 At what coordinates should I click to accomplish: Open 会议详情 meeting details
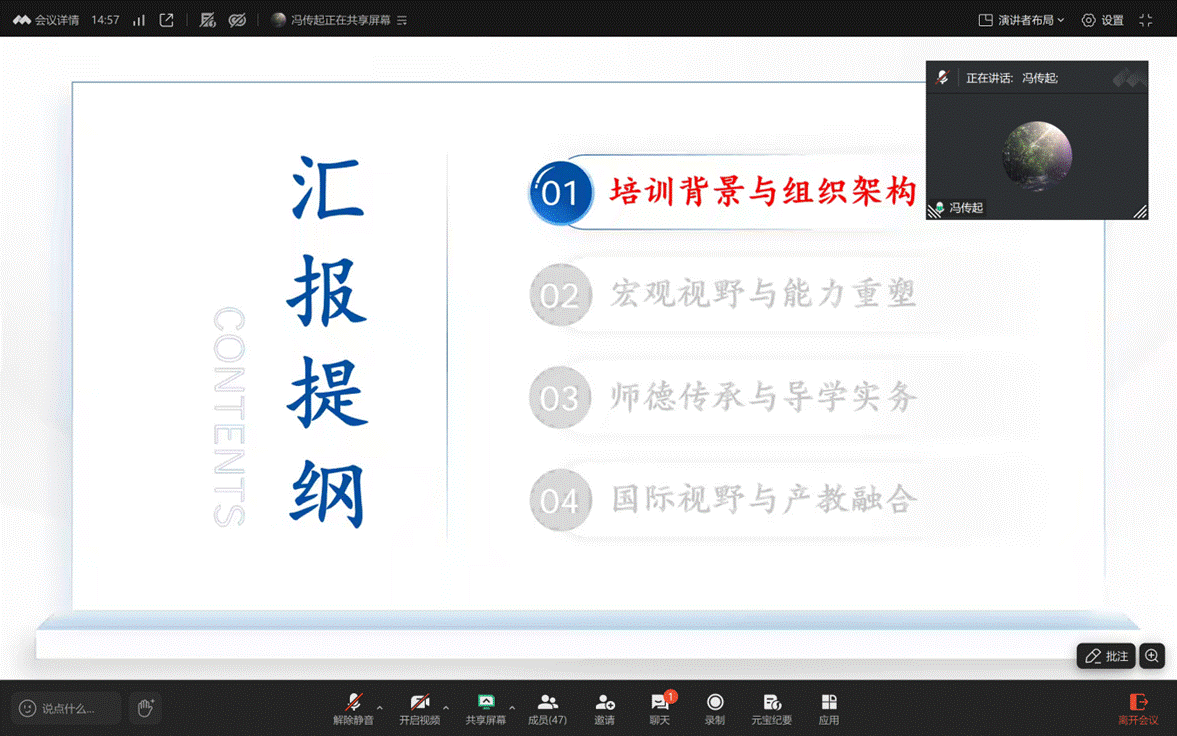pyautogui.click(x=46, y=20)
